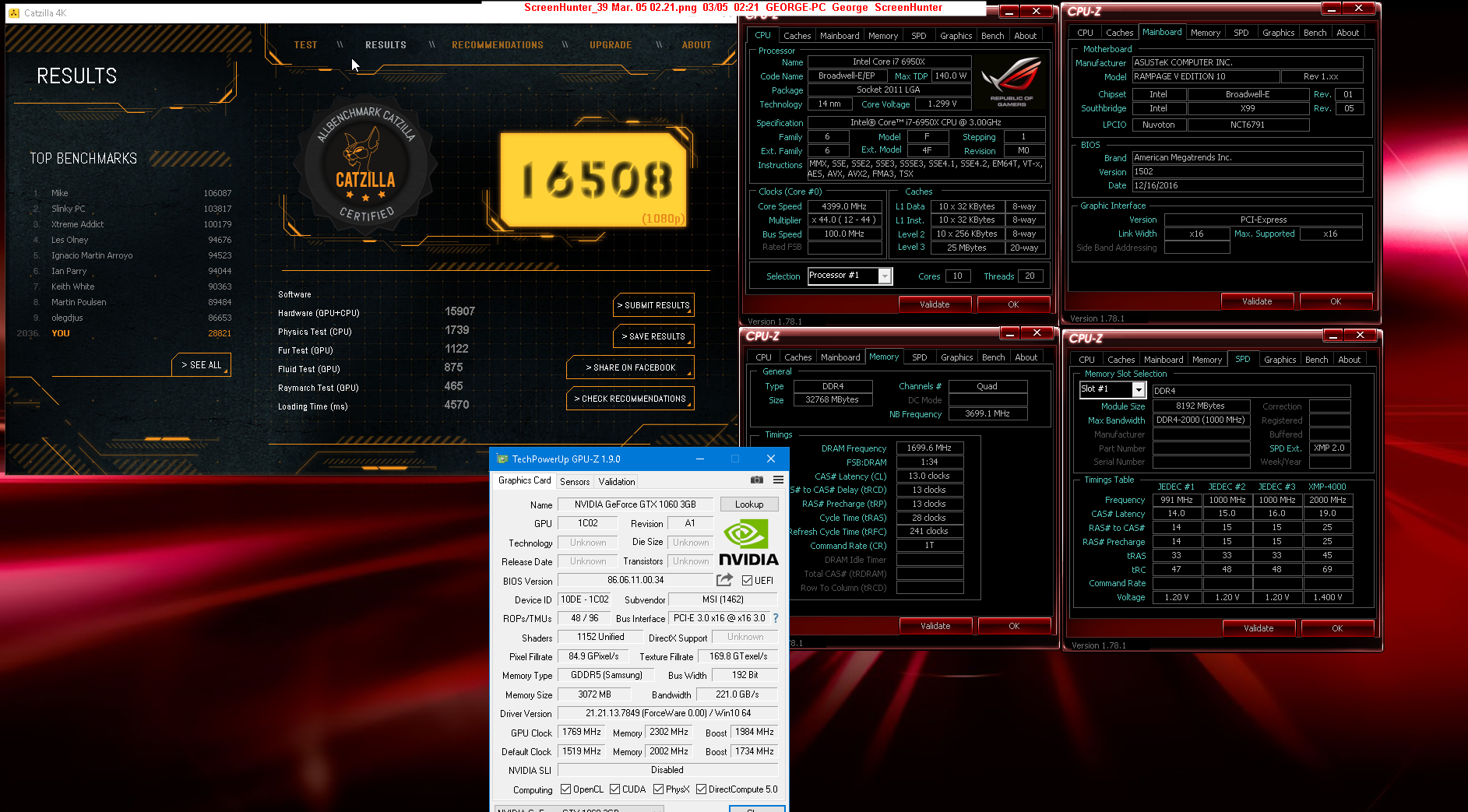Click SHARE ON FACEBOOK button
1468x812 pixels.
tap(630, 367)
